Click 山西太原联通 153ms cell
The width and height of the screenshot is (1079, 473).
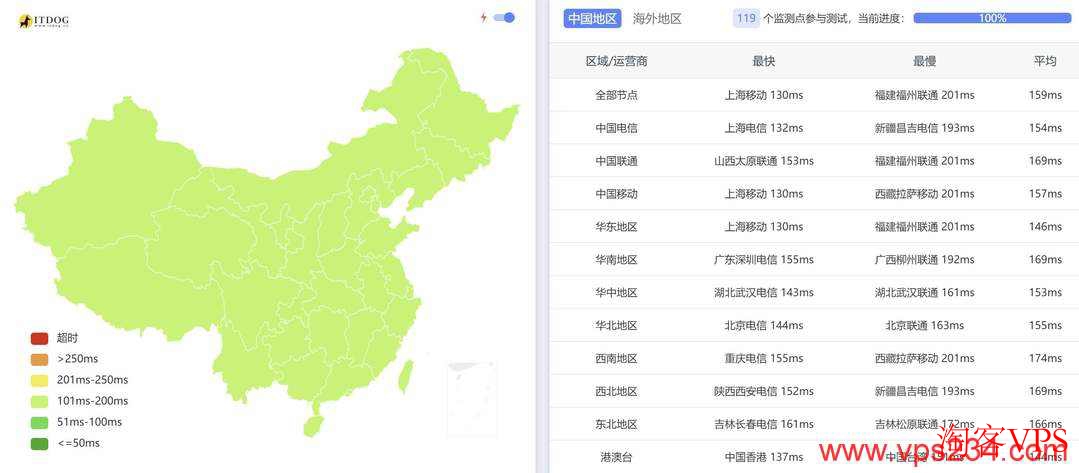click(764, 161)
